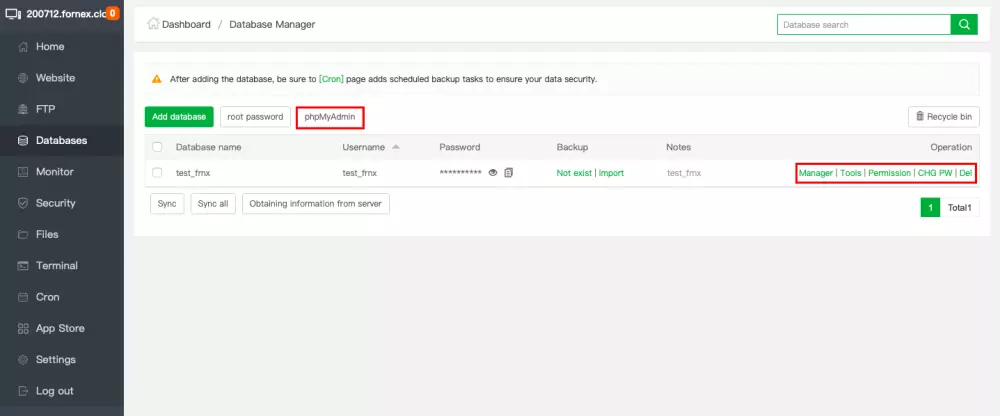1000x416 pixels.
Task: Click pagination page 1
Action: [x=930, y=207]
